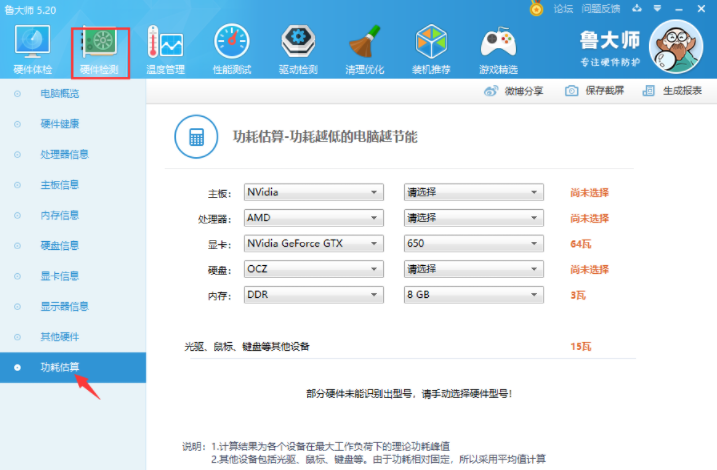This screenshot has height=470, width=717.
Task: Launch 性能测试 performance test icon
Action: [231, 49]
